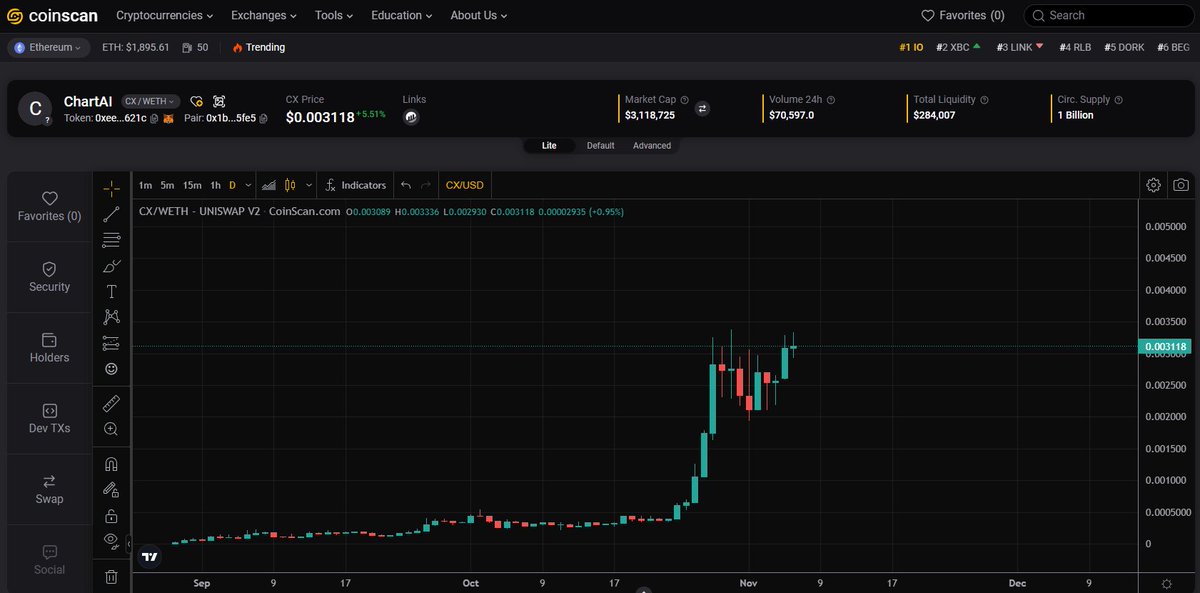Viewport: 1200px width, 593px height.
Task: Set the chart interval to 5m
Action: click(x=167, y=185)
